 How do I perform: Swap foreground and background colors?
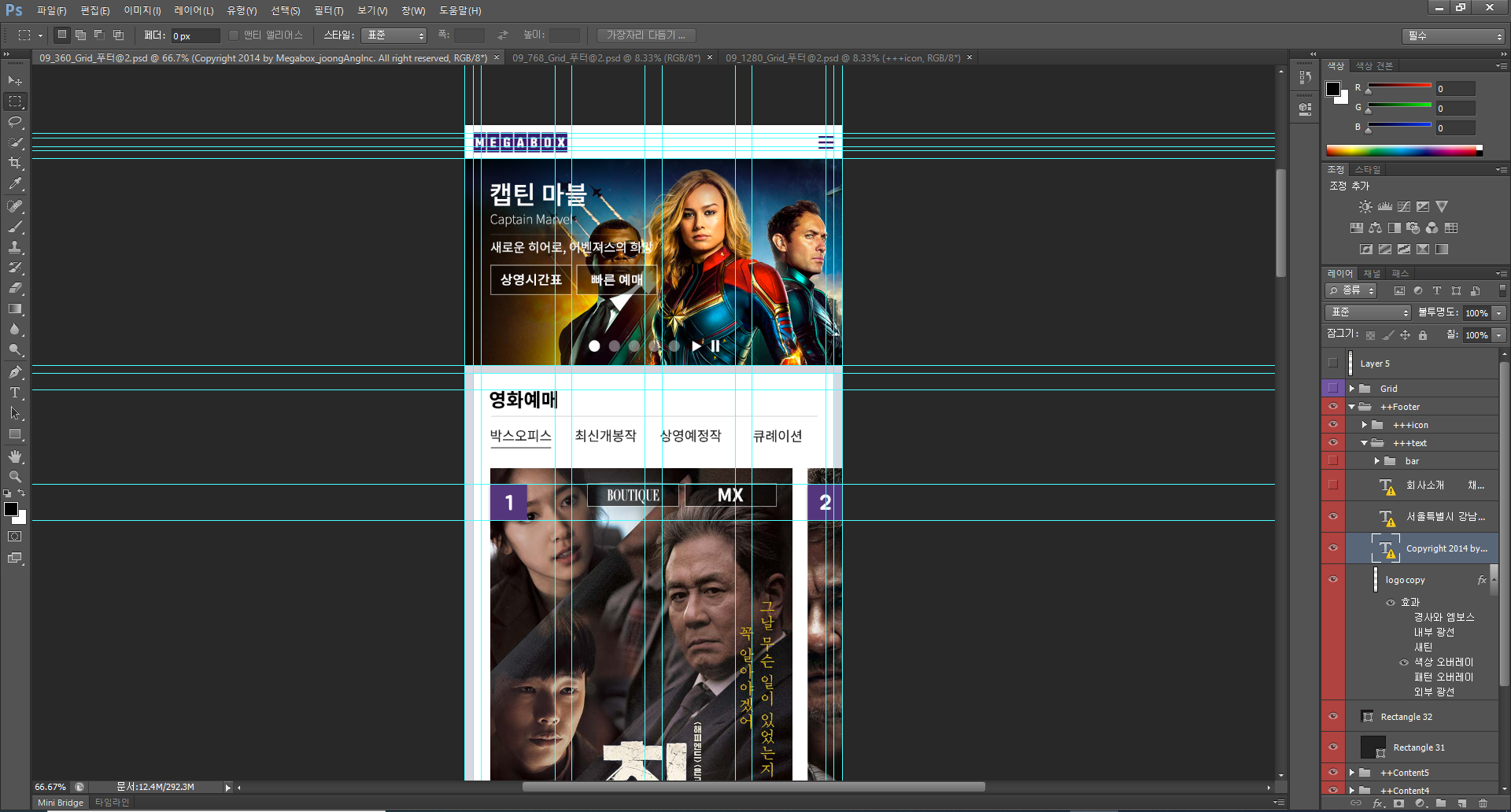(22, 493)
